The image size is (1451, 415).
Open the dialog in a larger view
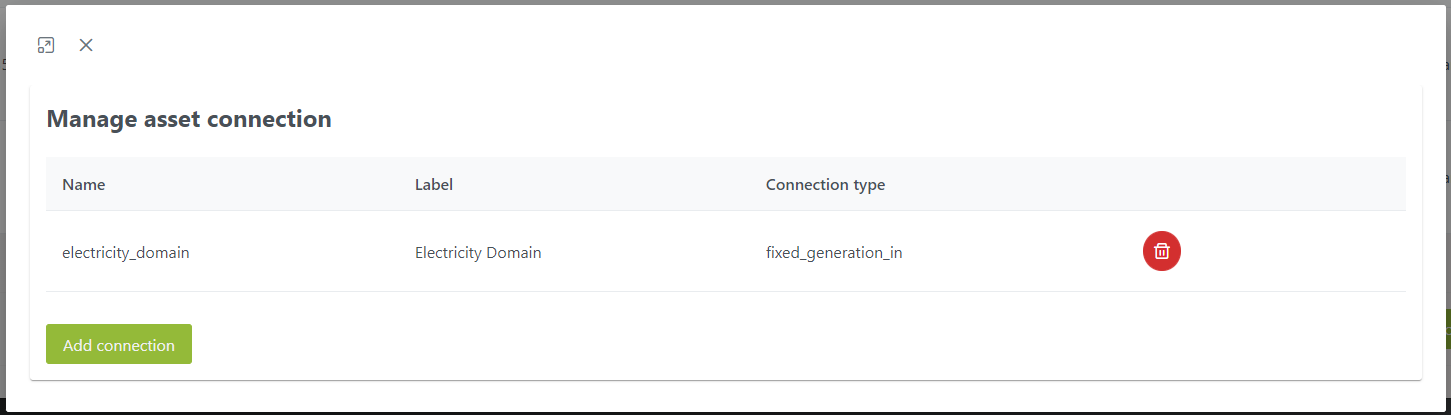pyautogui.click(x=46, y=45)
